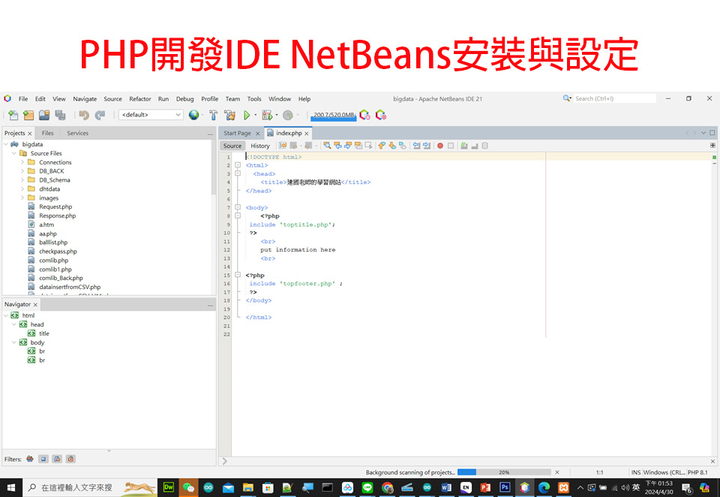Open WeChat from the Windows taskbar

pos(188,487)
